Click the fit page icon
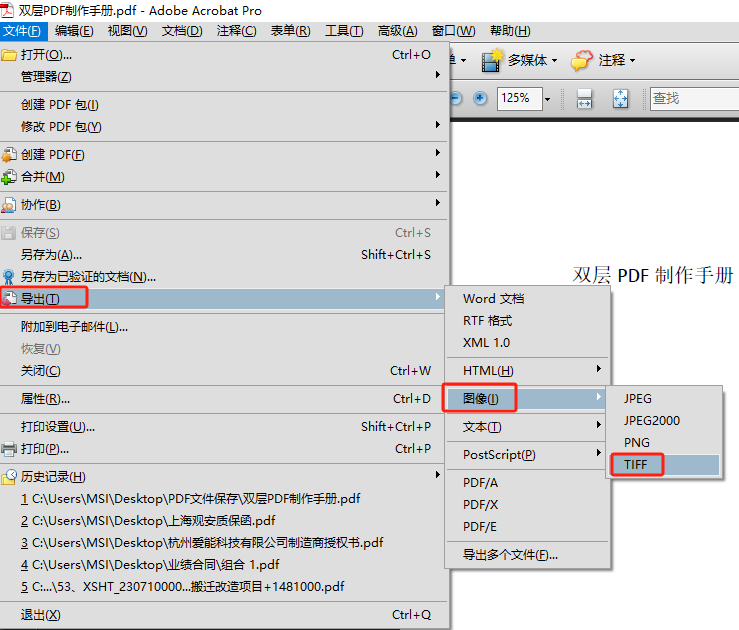 [x=620, y=98]
